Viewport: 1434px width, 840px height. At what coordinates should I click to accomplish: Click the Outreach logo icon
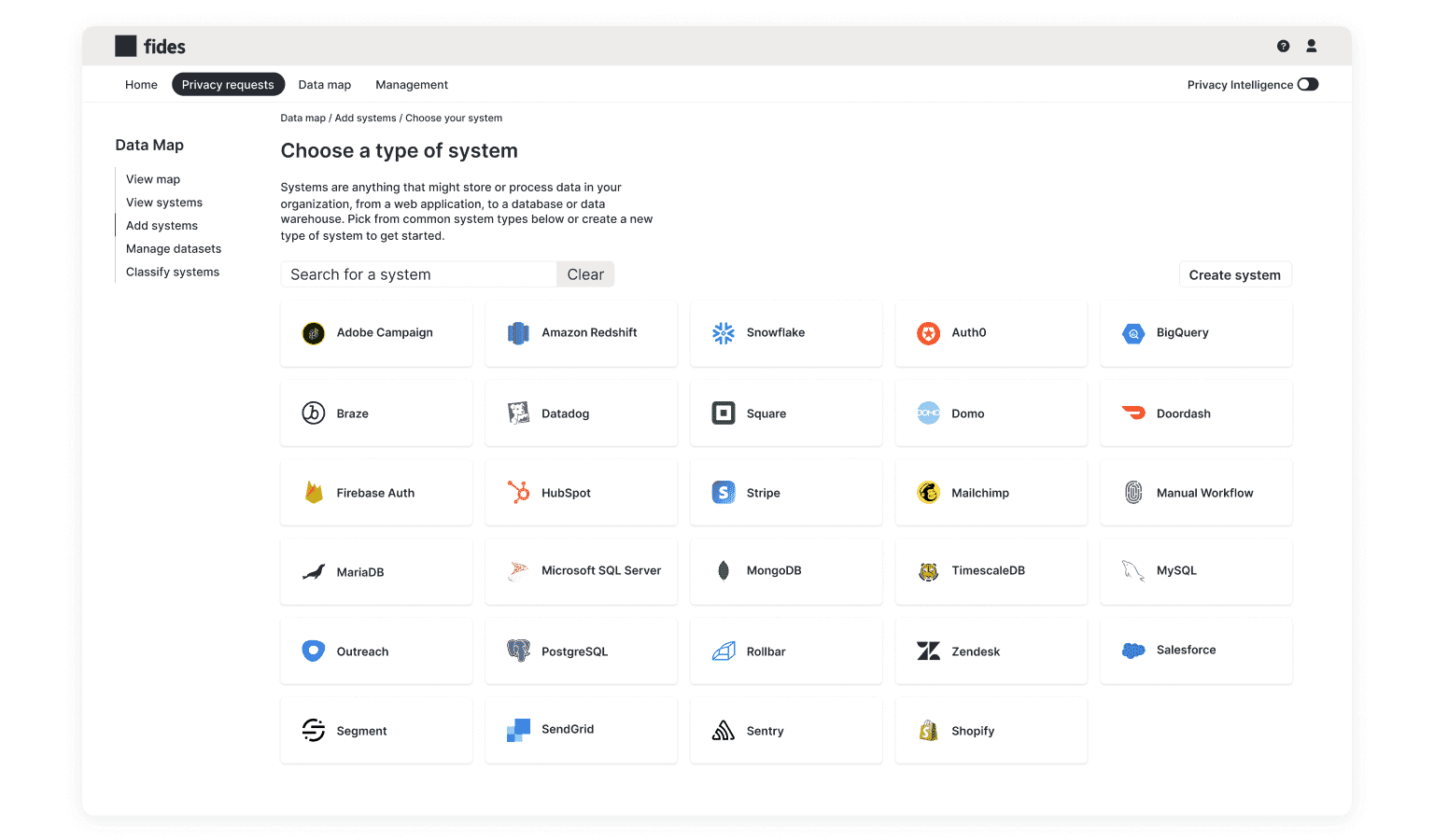click(314, 651)
